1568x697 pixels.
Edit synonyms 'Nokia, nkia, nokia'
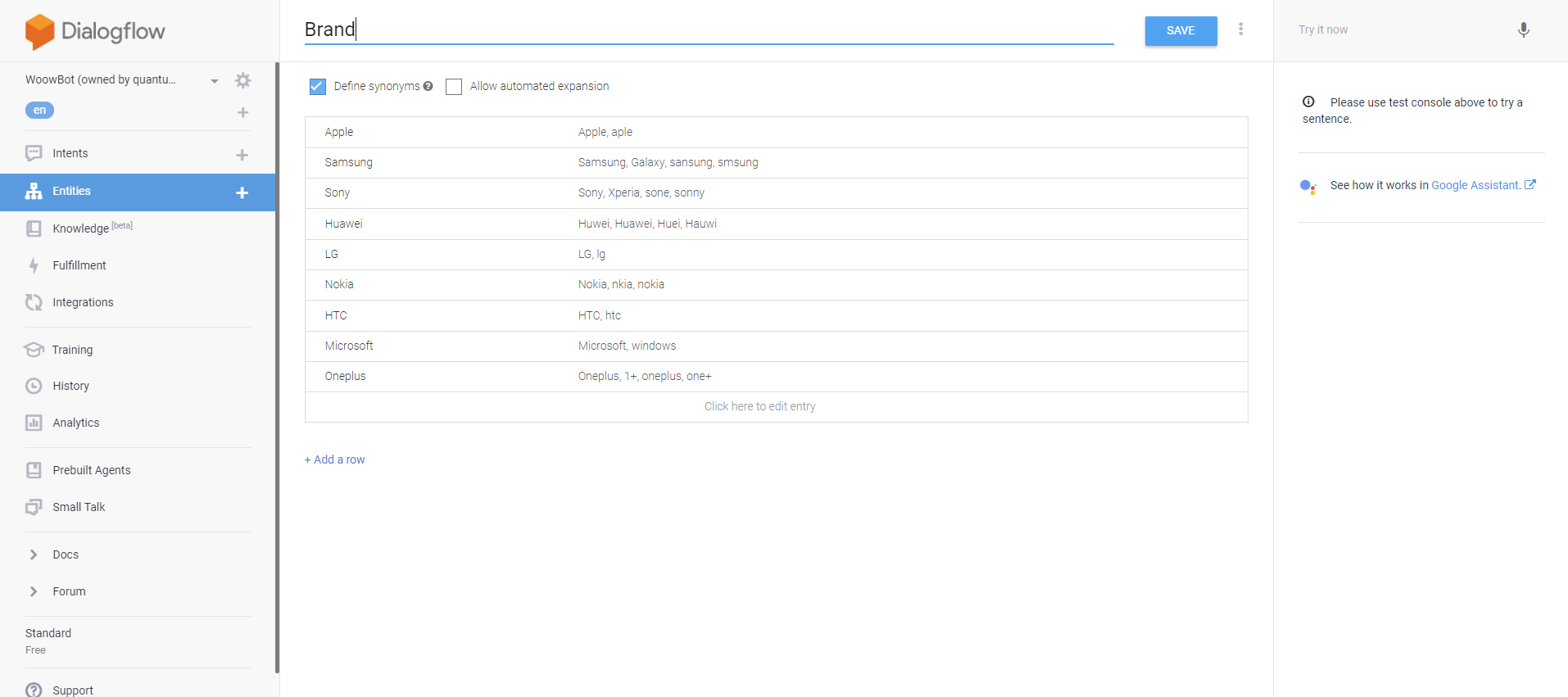click(x=621, y=284)
